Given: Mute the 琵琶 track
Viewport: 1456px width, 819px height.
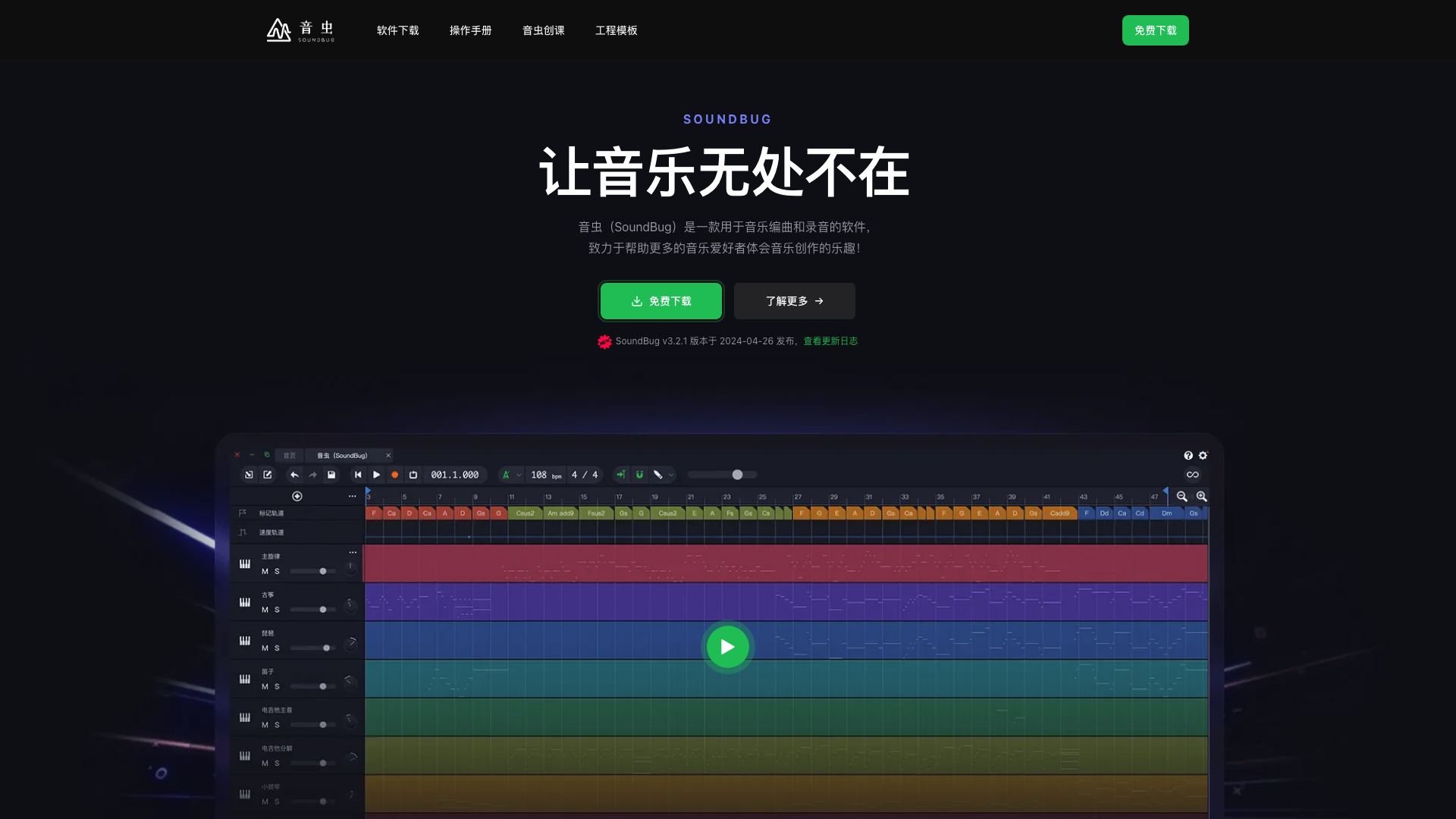Looking at the screenshot, I should 265,648.
